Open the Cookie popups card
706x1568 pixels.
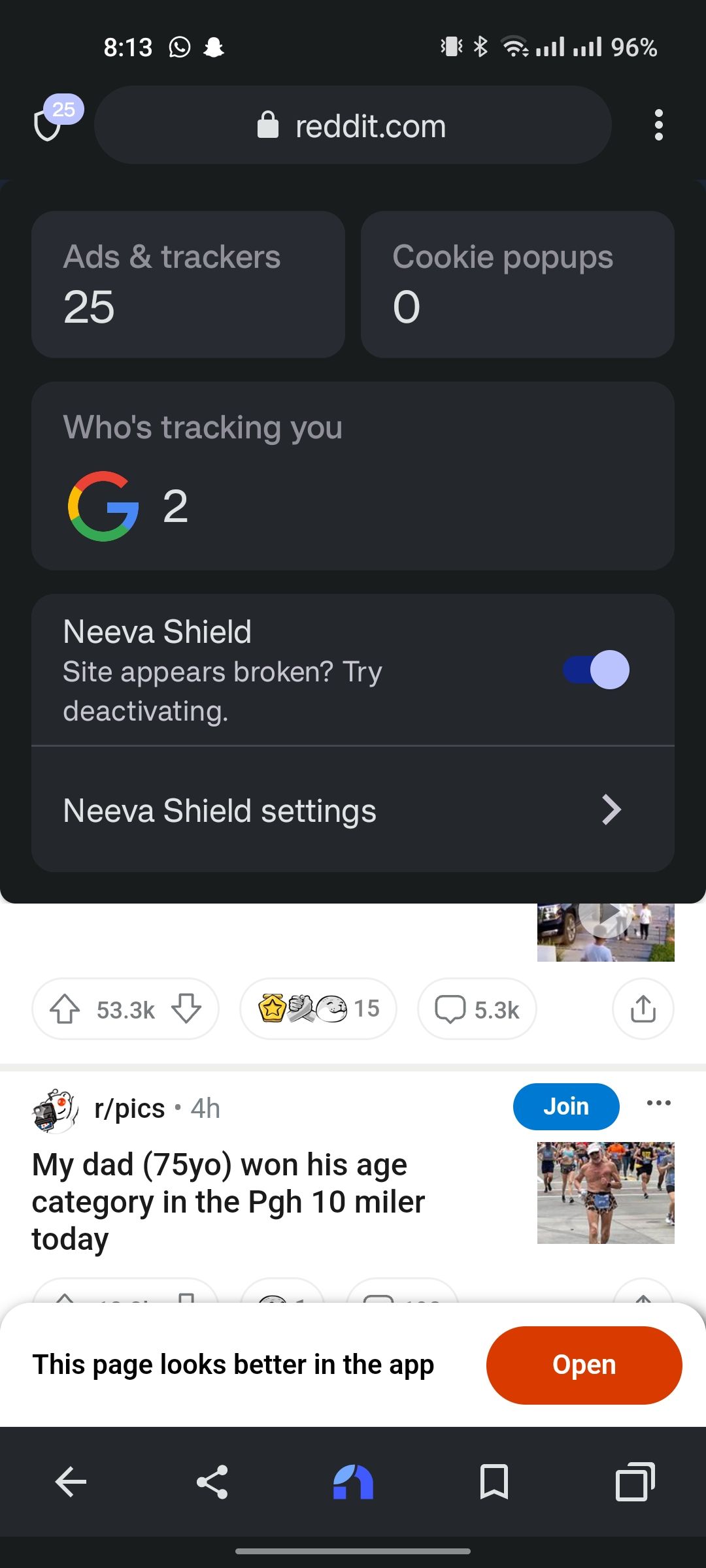click(x=517, y=284)
